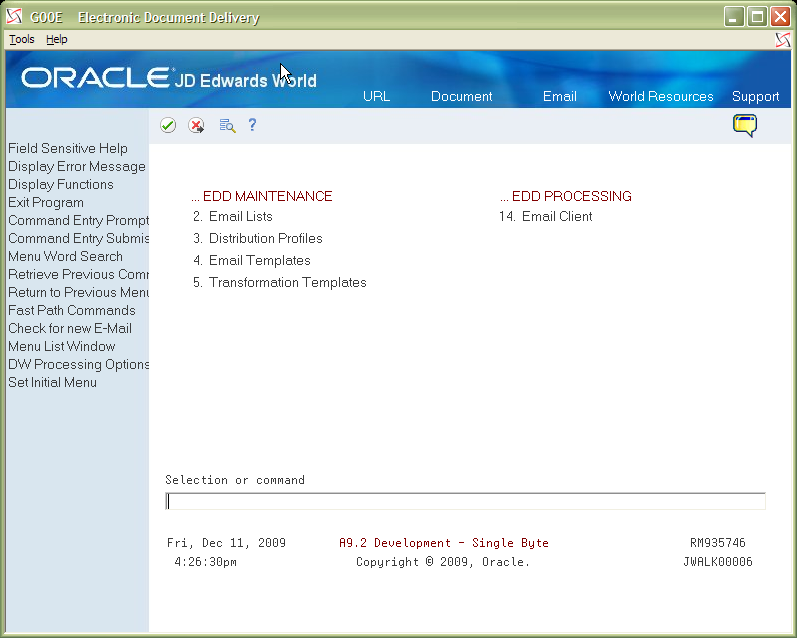Select Retrieve Previous Command in sidebar
797x638 pixels.
click(x=78, y=275)
